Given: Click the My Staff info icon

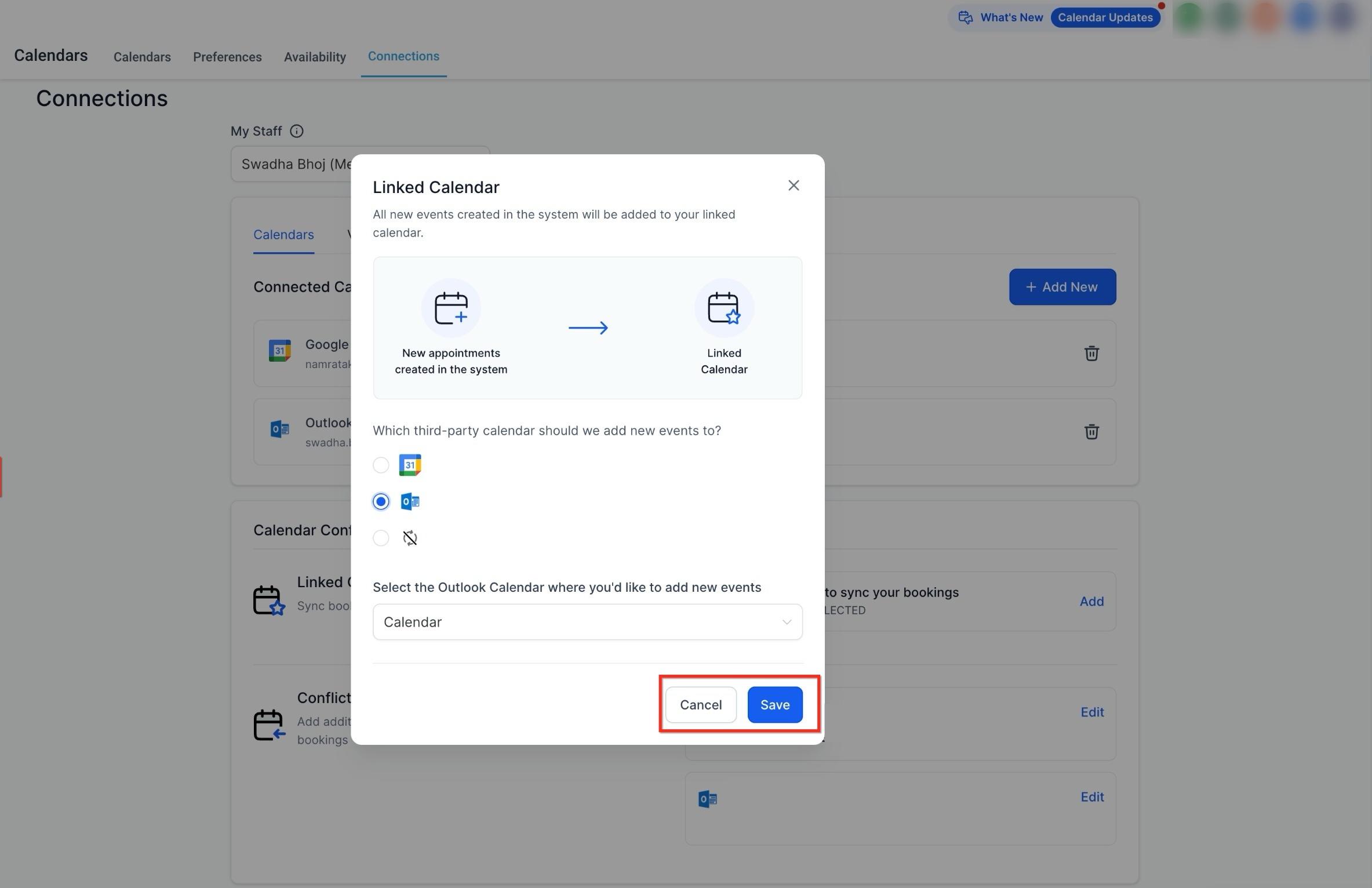Looking at the screenshot, I should [296, 131].
